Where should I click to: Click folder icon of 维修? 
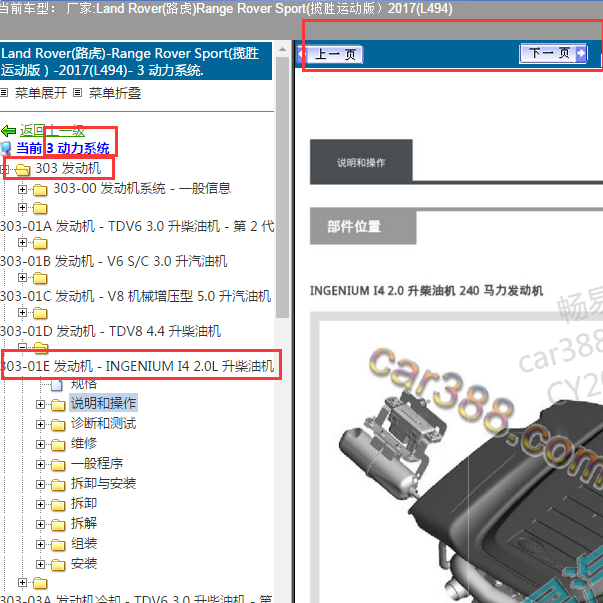coord(58,445)
